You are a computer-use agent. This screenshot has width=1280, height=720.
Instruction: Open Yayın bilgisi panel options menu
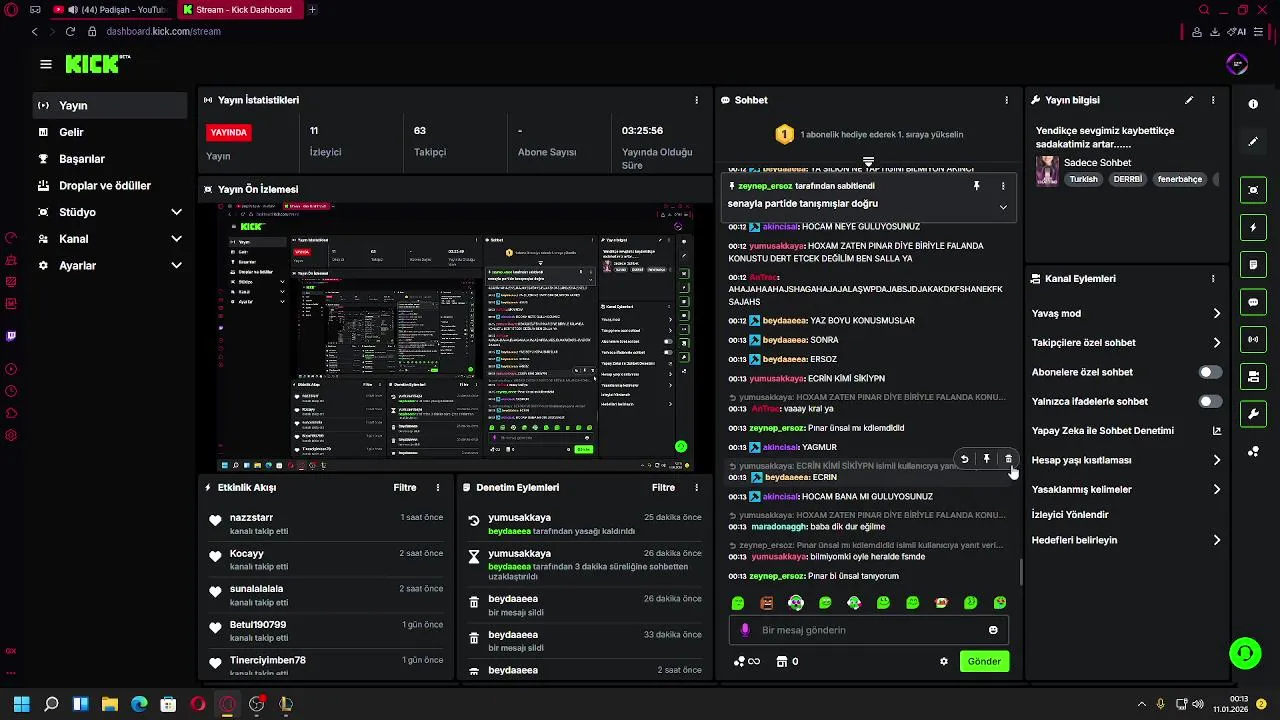point(1213,100)
